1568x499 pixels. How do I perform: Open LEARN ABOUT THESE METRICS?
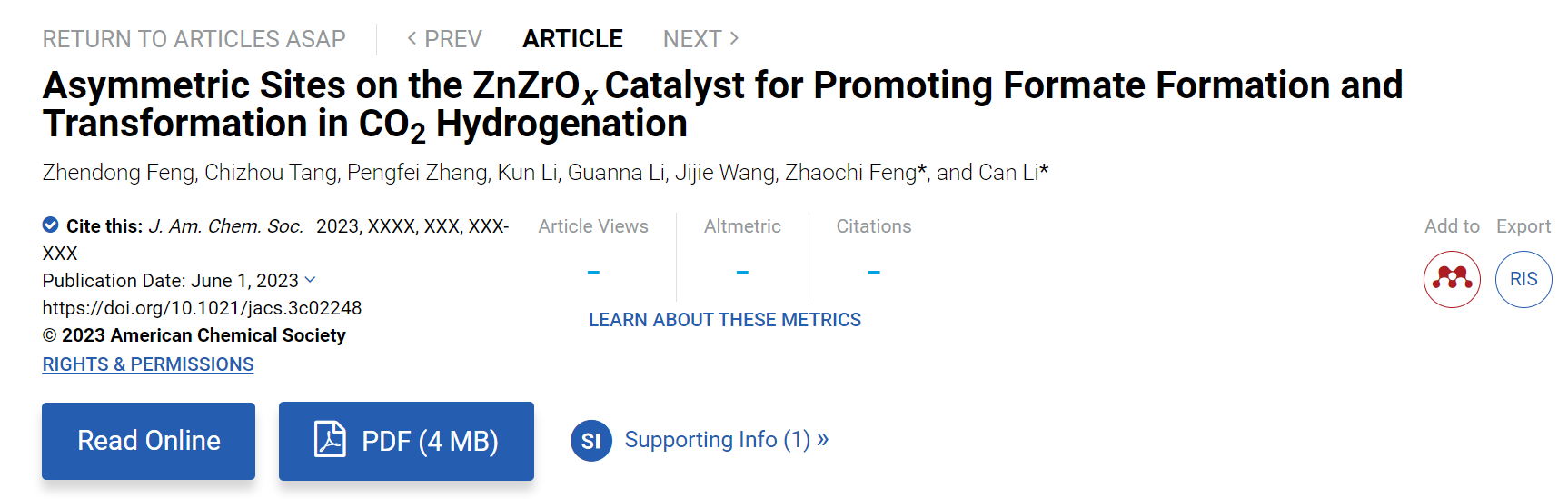click(x=725, y=320)
